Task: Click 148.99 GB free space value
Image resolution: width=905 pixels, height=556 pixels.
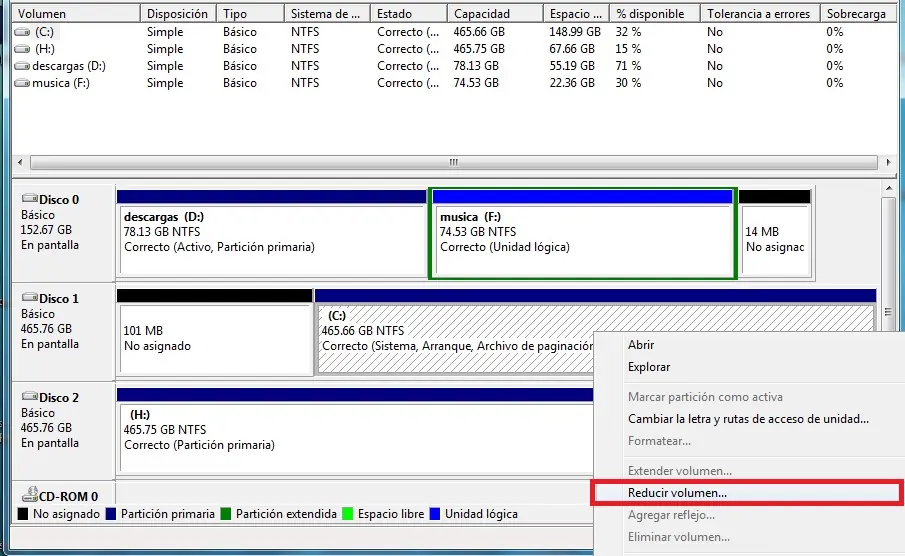Action: tap(575, 32)
